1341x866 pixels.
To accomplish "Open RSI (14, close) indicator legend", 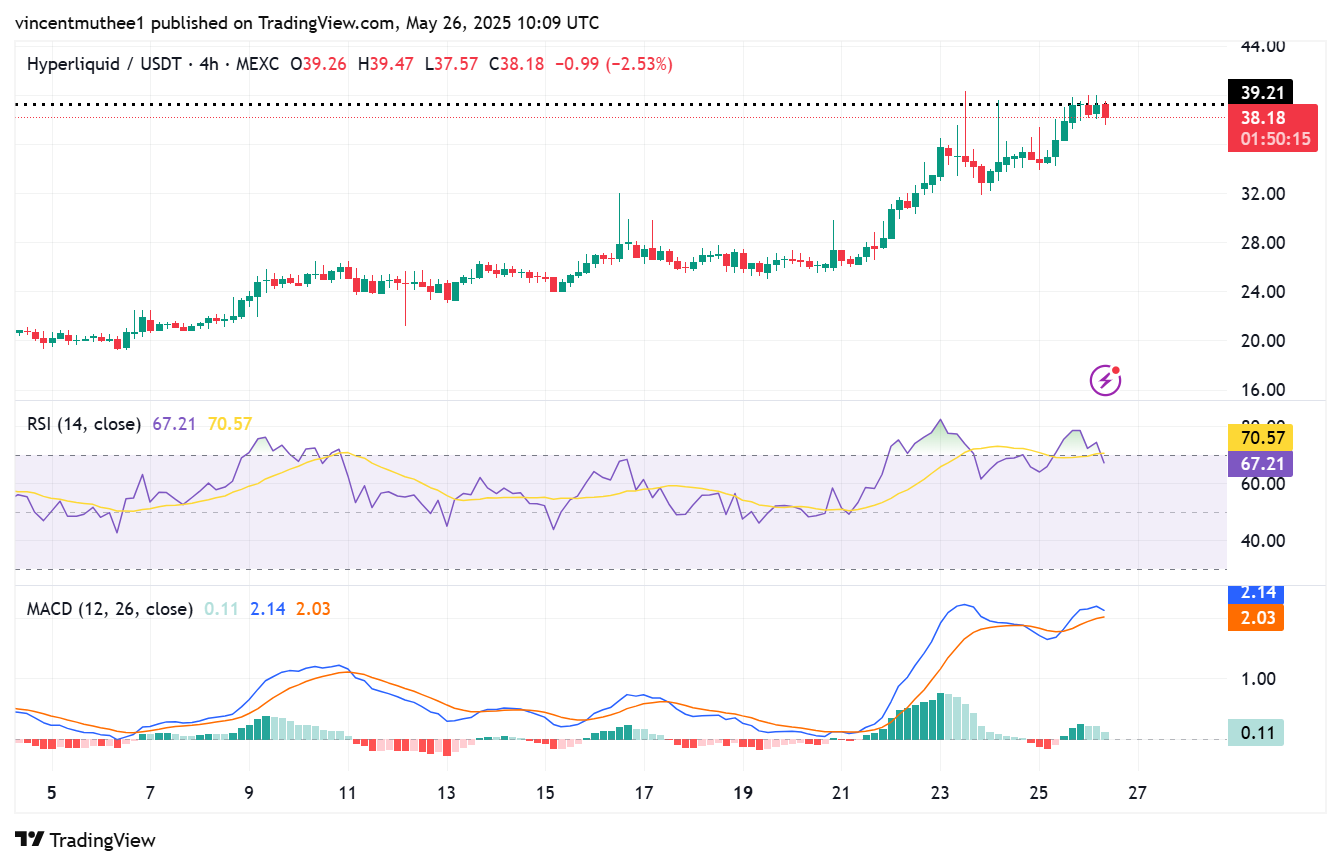I will pos(84,424).
